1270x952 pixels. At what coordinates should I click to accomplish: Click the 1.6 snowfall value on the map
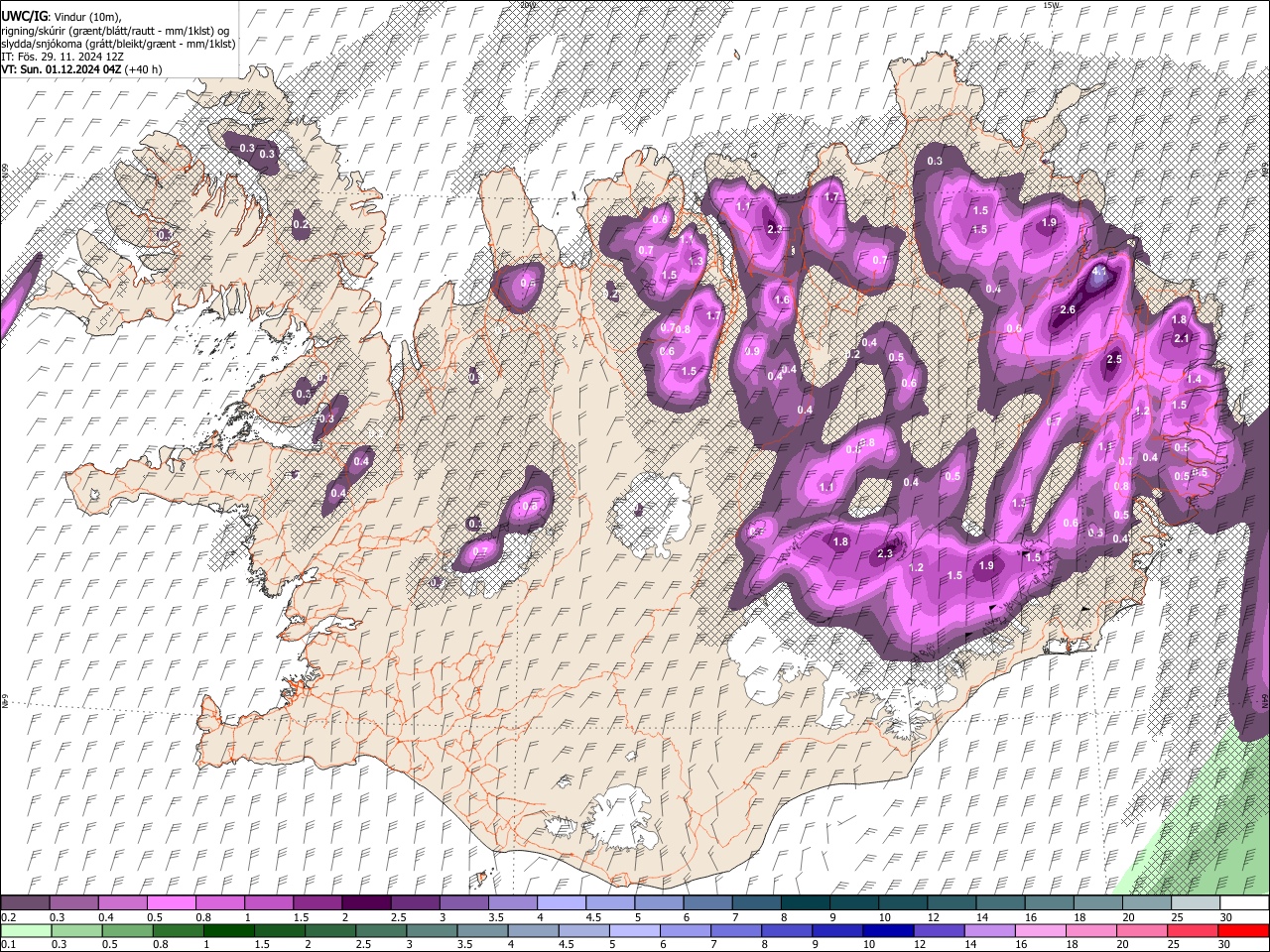click(x=782, y=300)
